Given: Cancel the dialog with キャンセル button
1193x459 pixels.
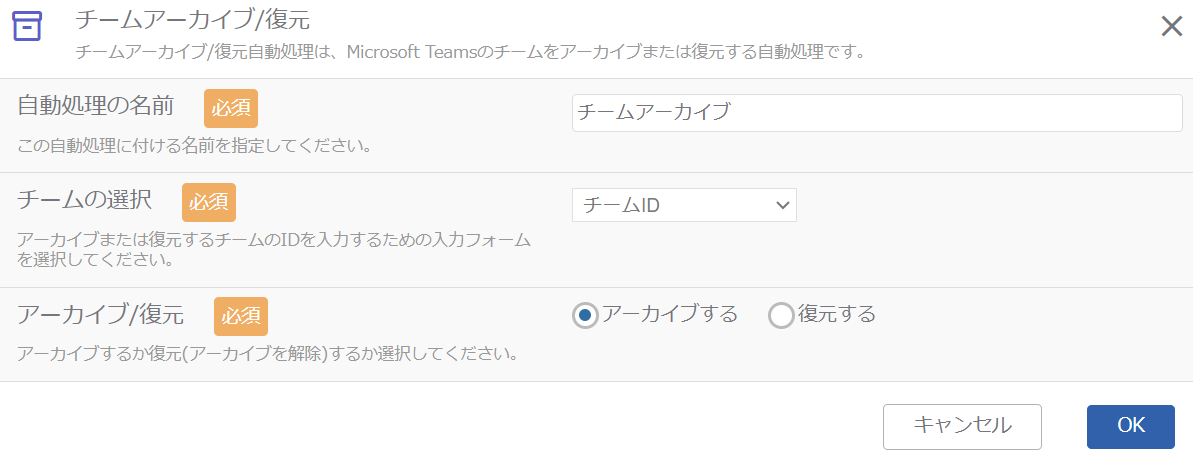Looking at the screenshot, I should [962, 426].
